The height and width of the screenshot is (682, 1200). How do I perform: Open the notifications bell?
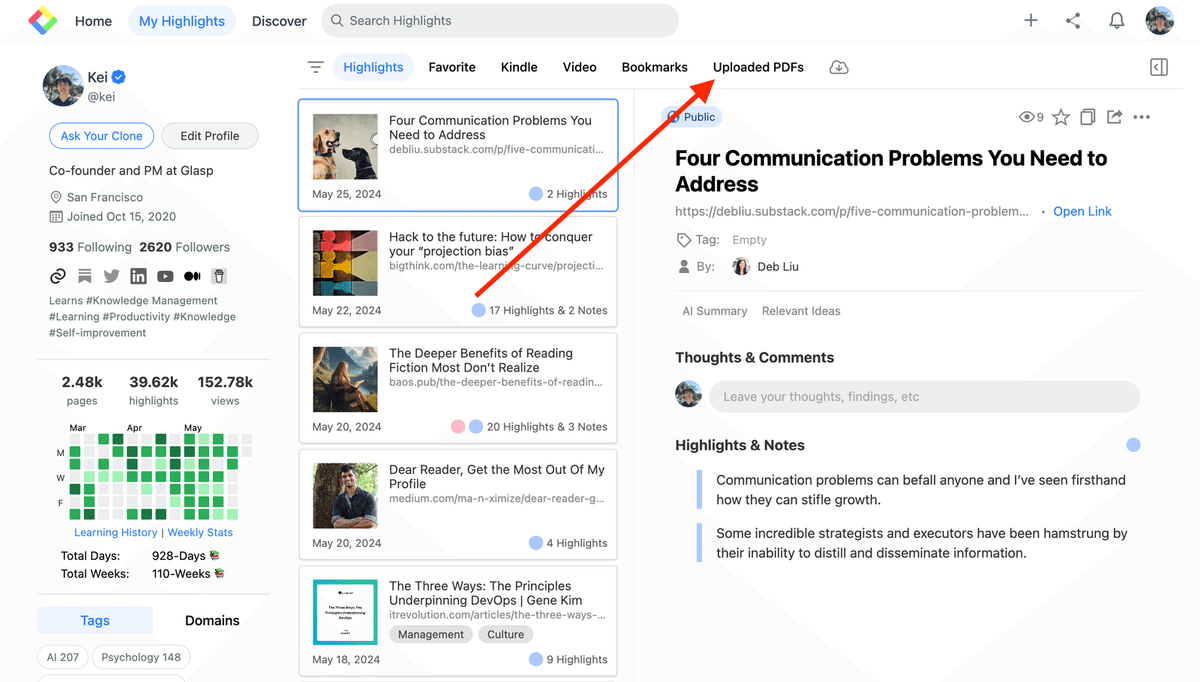coord(1117,20)
